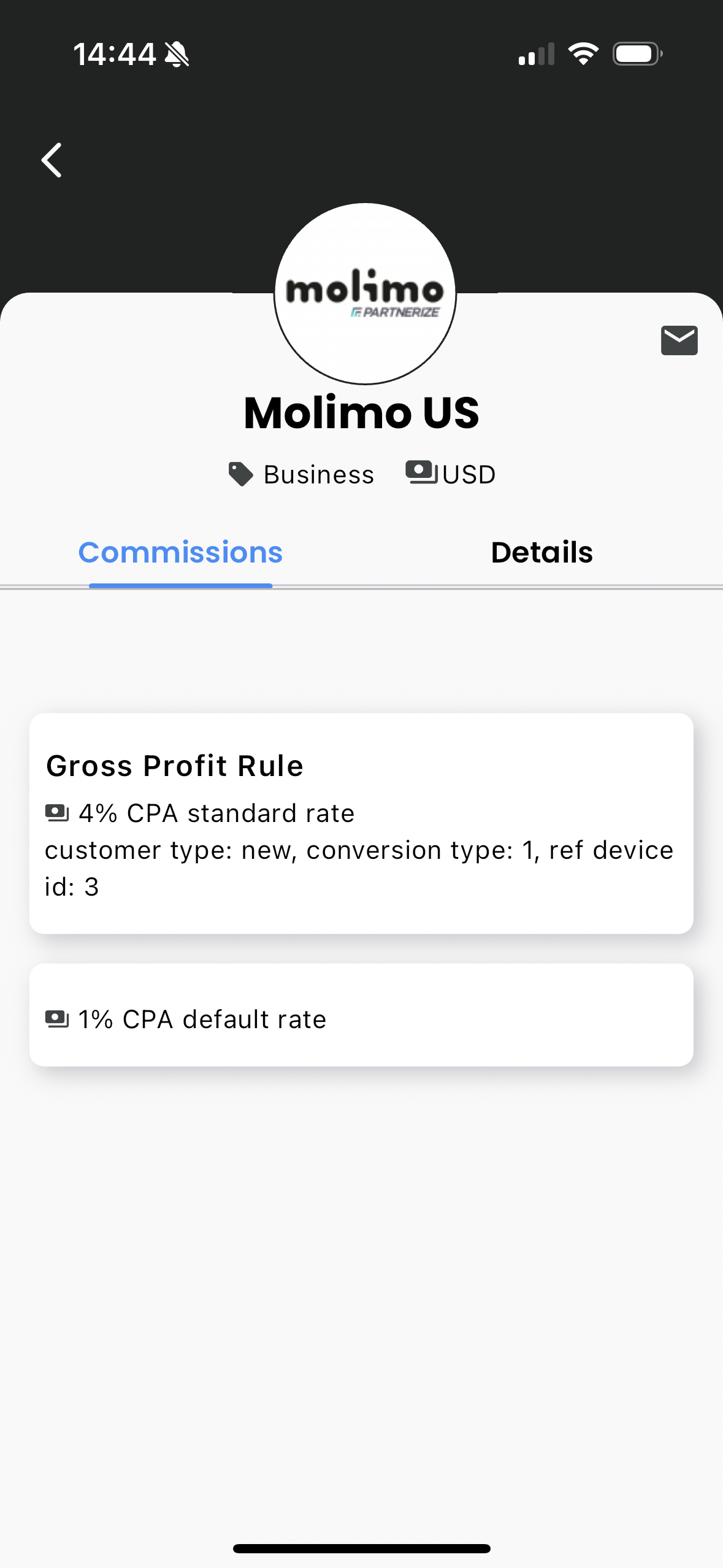This screenshot has height=1568, width=723.
Task: Open the Gross Profit Rule card
Action: tap(361, 823)
